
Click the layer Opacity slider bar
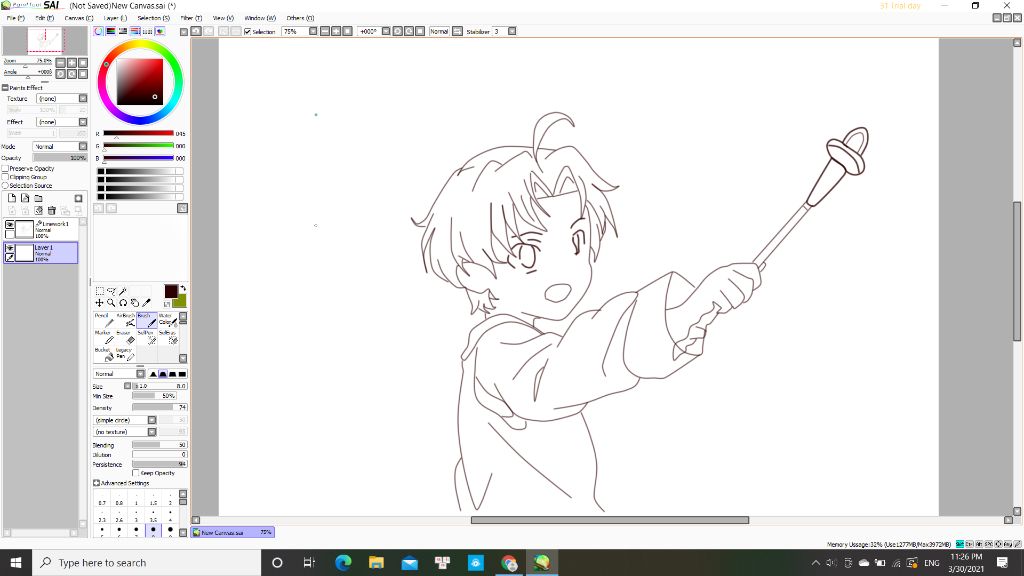tap(60, 158)
